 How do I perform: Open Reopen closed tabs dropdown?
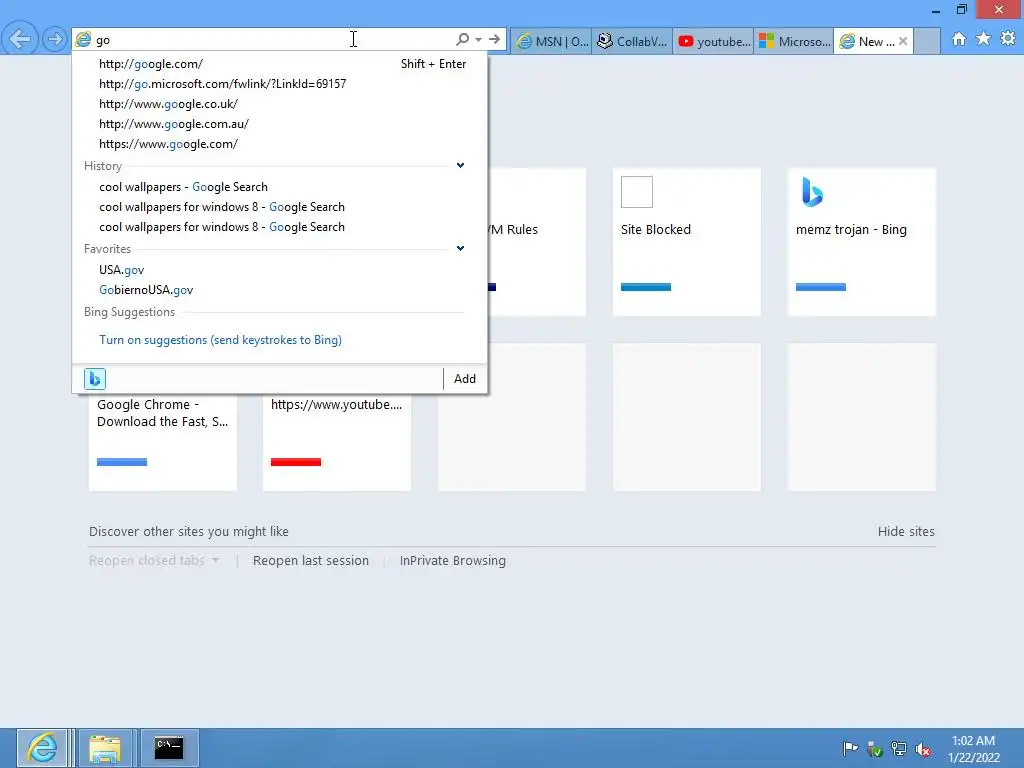tap(154, 560)
